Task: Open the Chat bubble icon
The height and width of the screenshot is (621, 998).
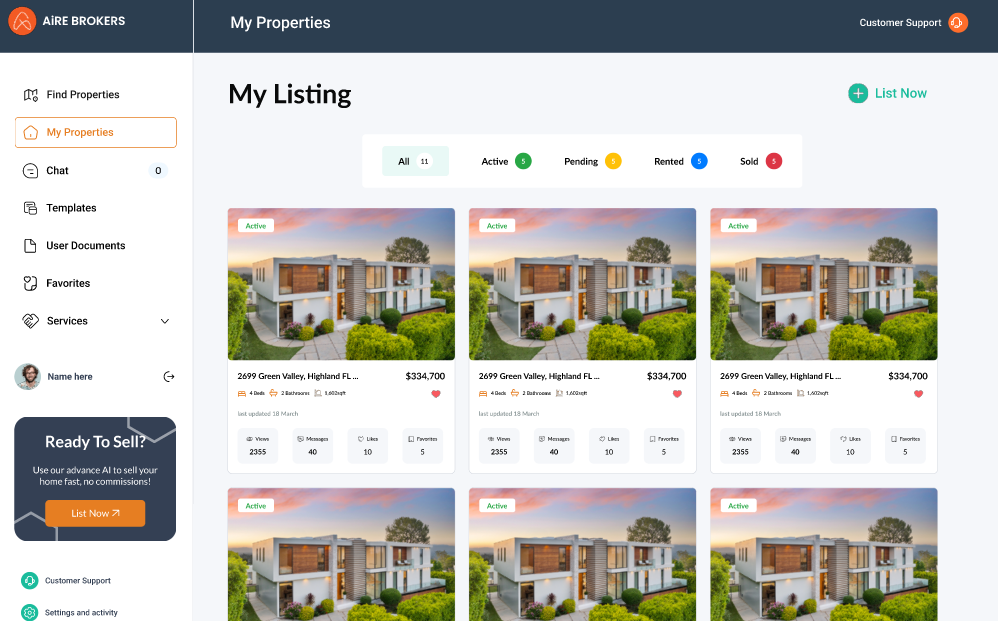Action: tap(31, 171)
